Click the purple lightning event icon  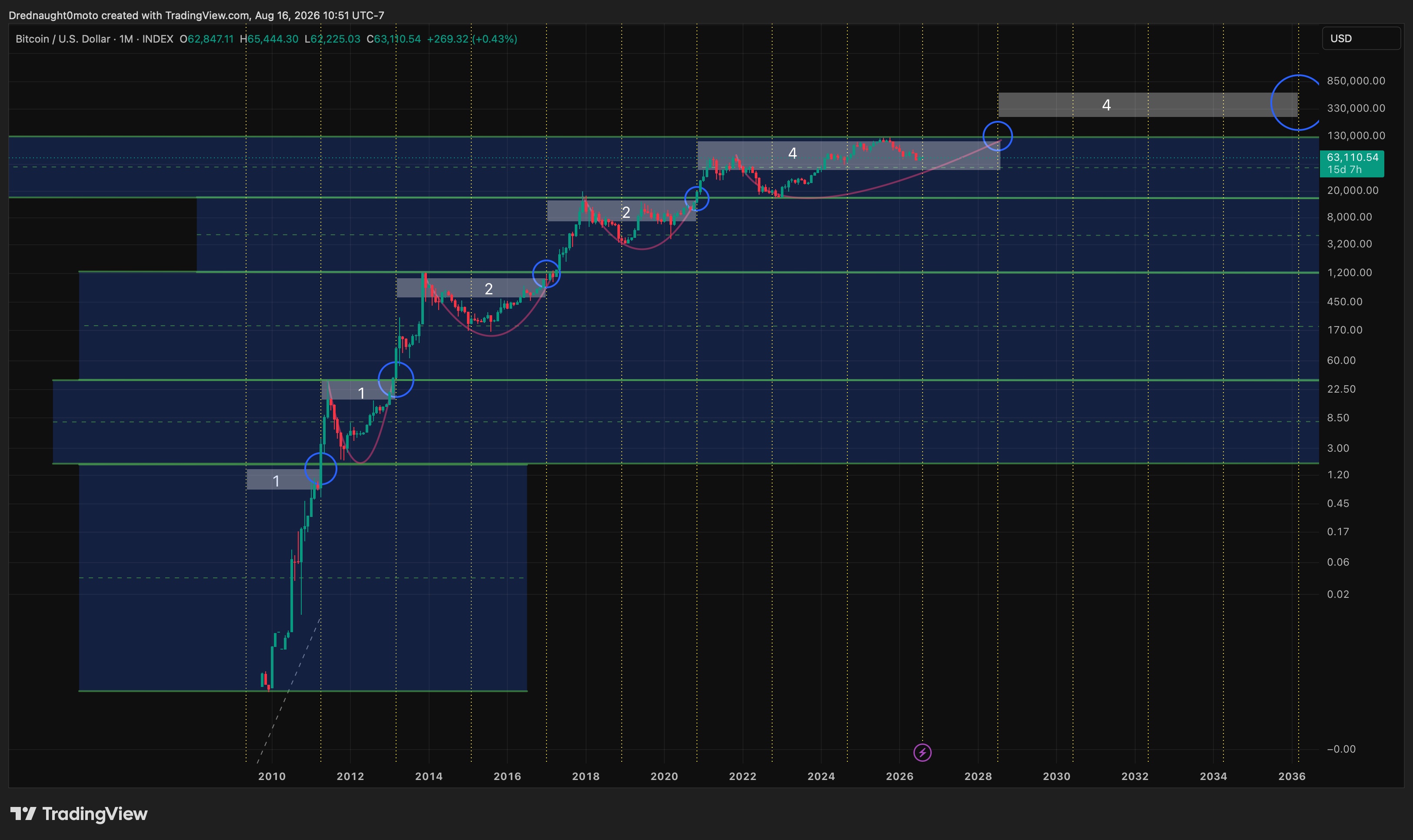[923, 752]
